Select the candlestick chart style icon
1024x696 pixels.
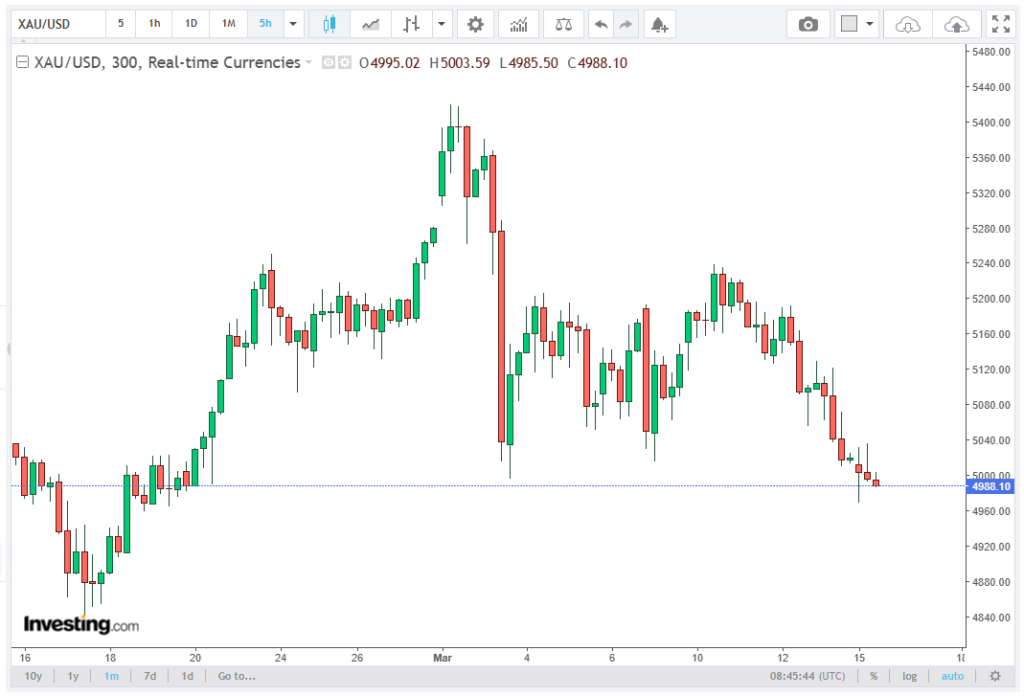coord(329,24)
